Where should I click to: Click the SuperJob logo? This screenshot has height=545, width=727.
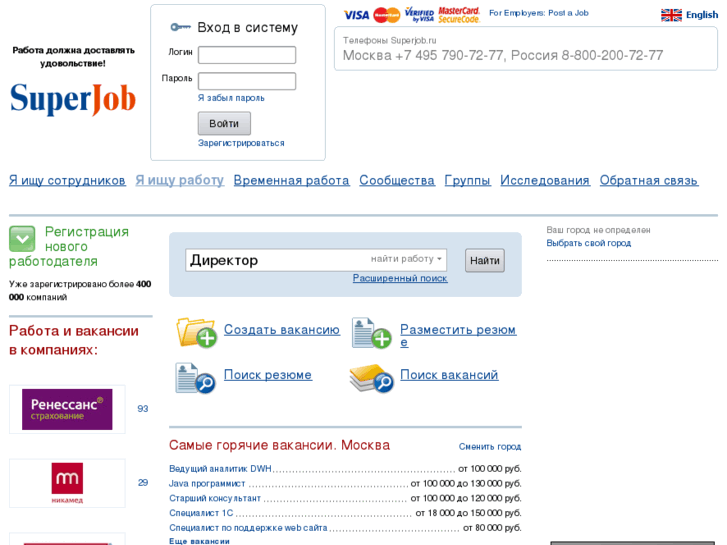click(73, 99)
